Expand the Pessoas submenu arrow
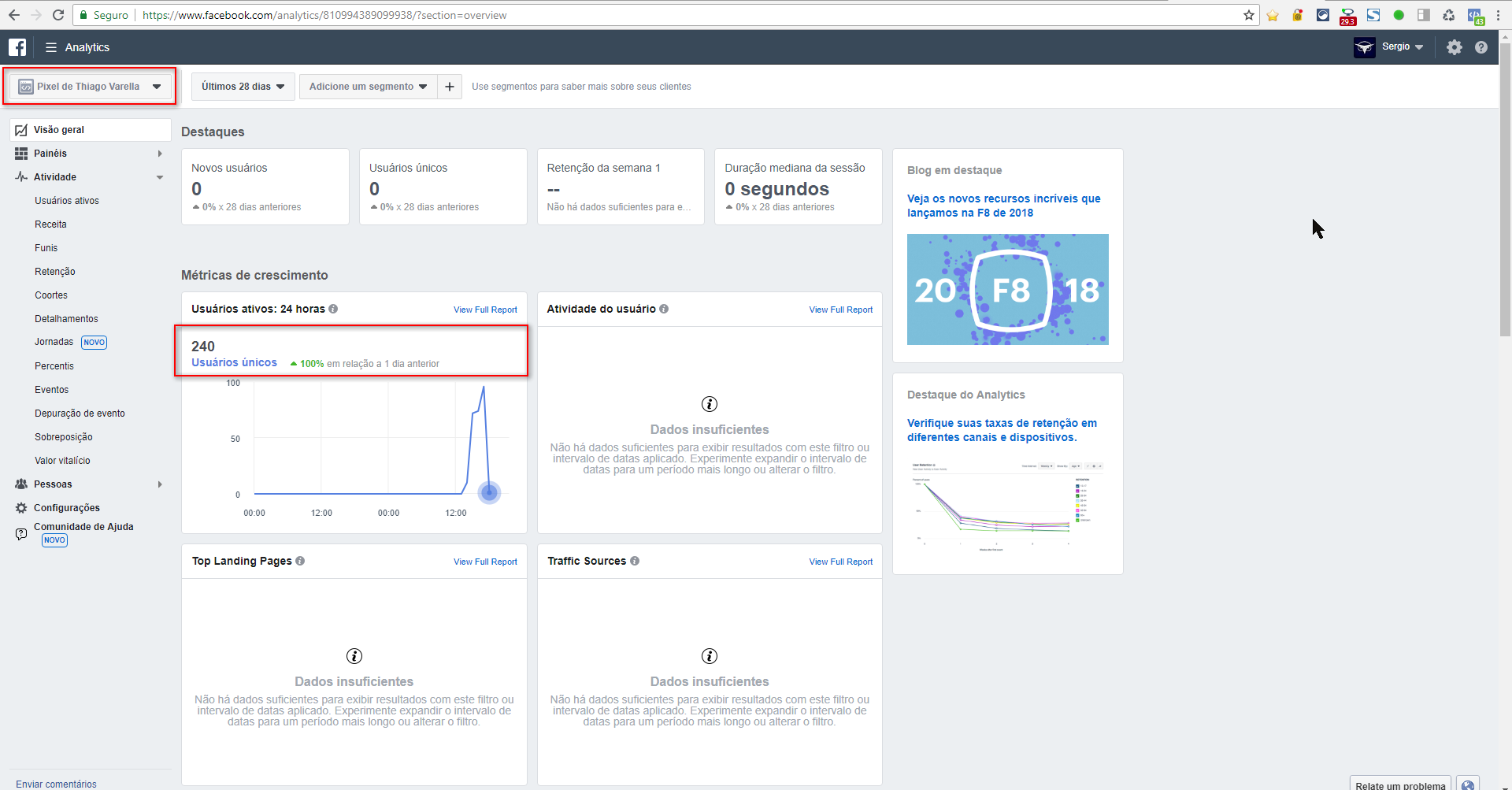This screenshot has height=790, width=1512. 160,484
